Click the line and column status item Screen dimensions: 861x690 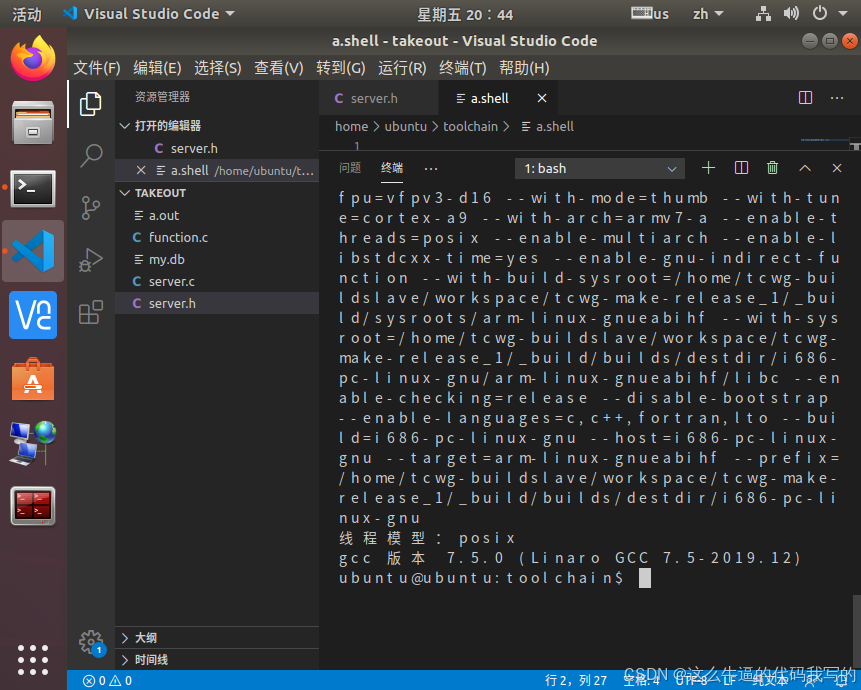pyautogui.click(x=576, y=681)
